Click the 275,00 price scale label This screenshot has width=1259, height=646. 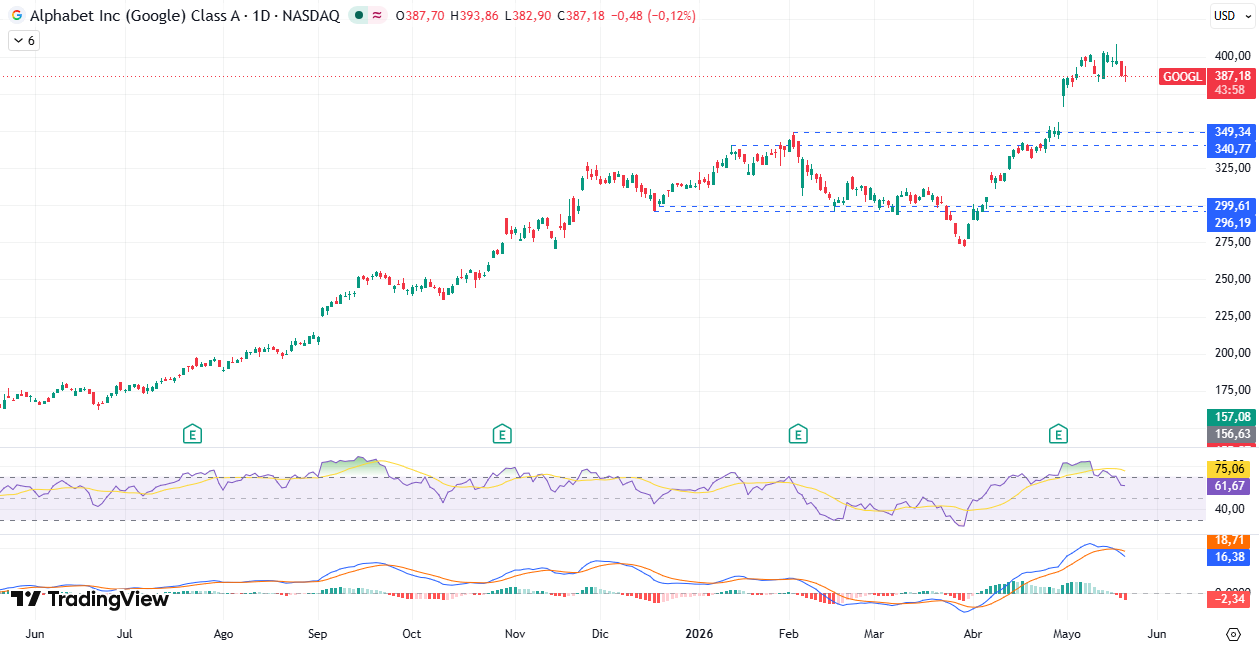click(1233, 241)
